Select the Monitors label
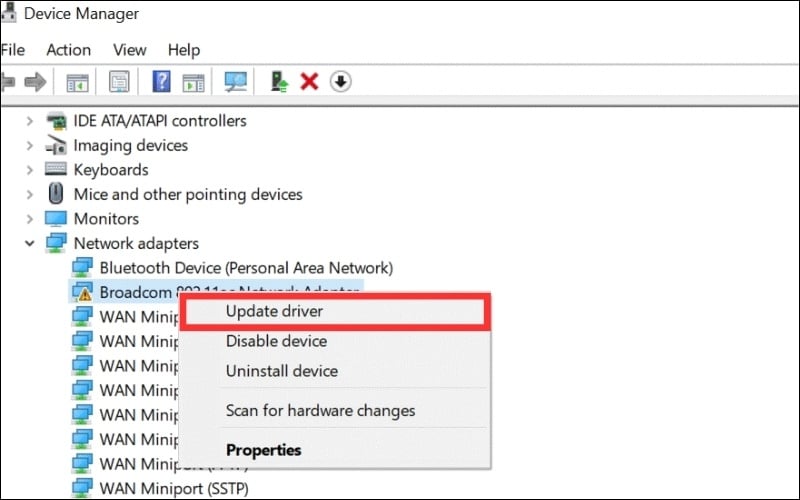Screen dimensions: 800x500 [x=106, y=219]
